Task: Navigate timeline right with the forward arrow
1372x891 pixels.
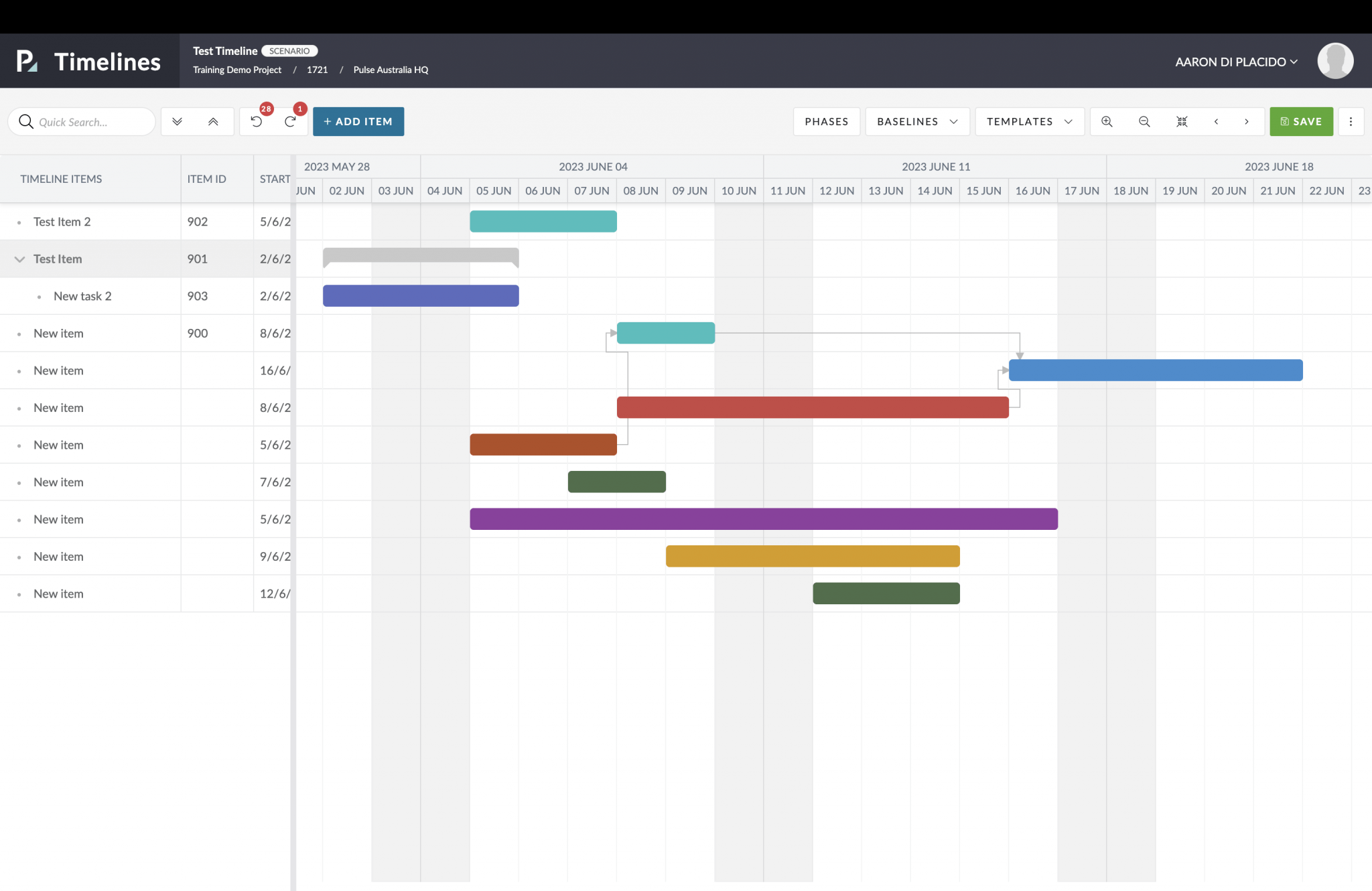Action: point(1246,121)
